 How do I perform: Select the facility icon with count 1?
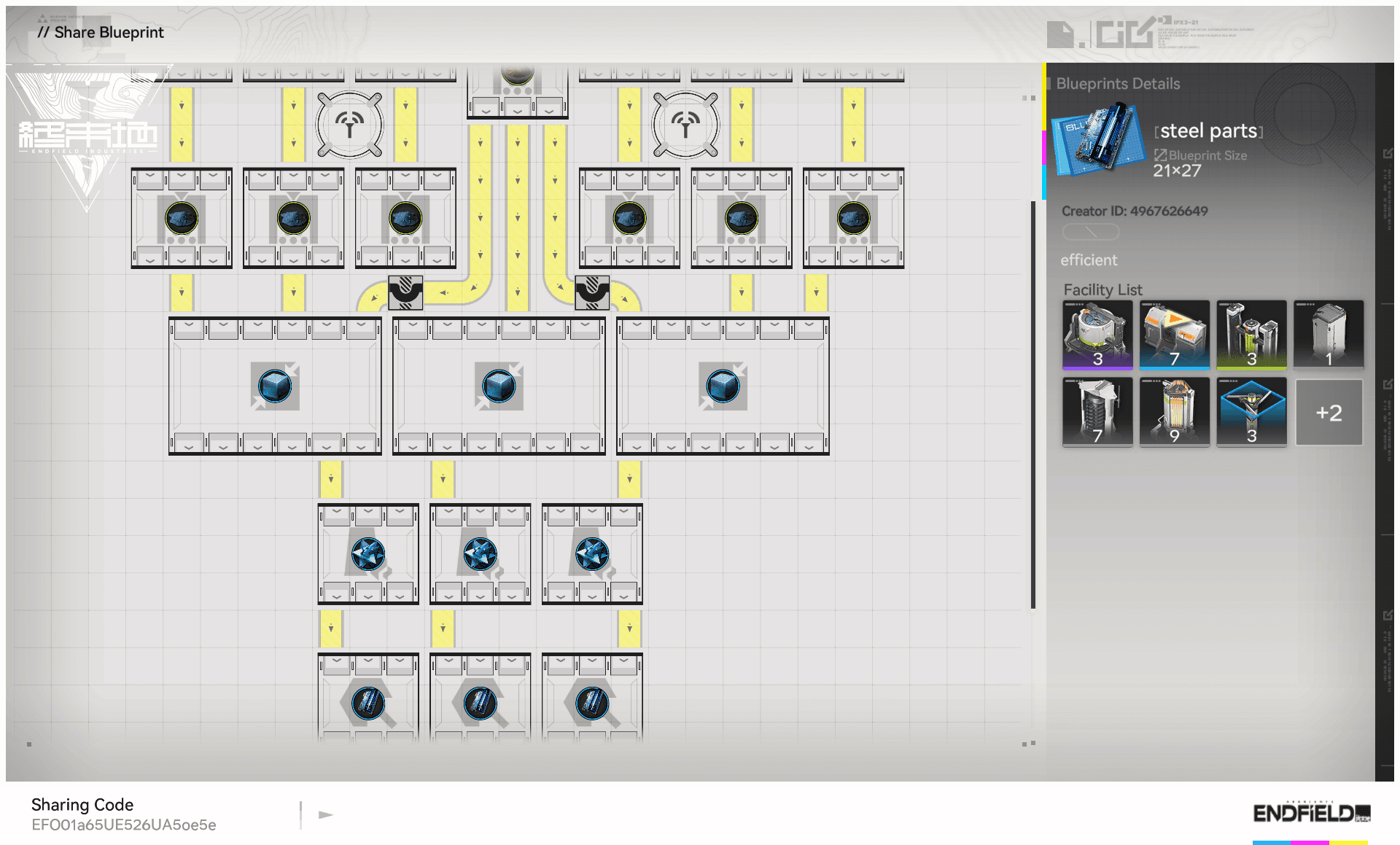point(1329,335)
